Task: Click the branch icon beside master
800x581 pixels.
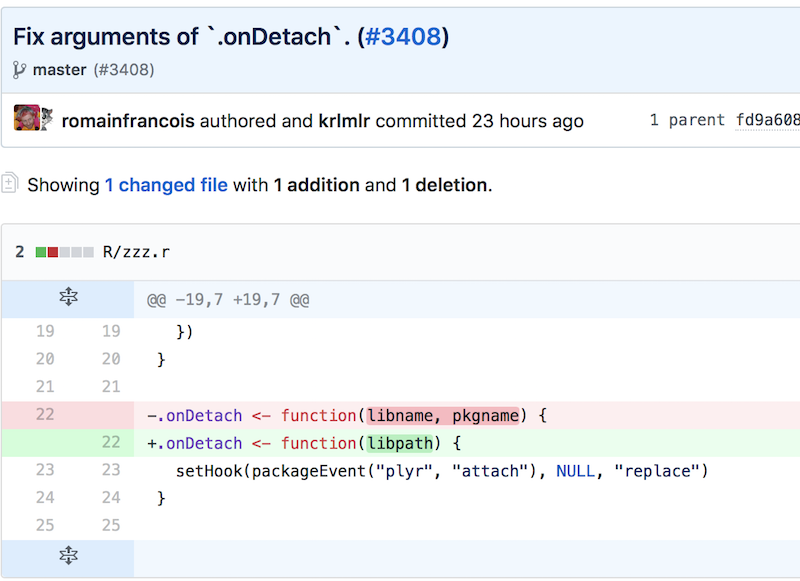Action: [x=19, y=70]
